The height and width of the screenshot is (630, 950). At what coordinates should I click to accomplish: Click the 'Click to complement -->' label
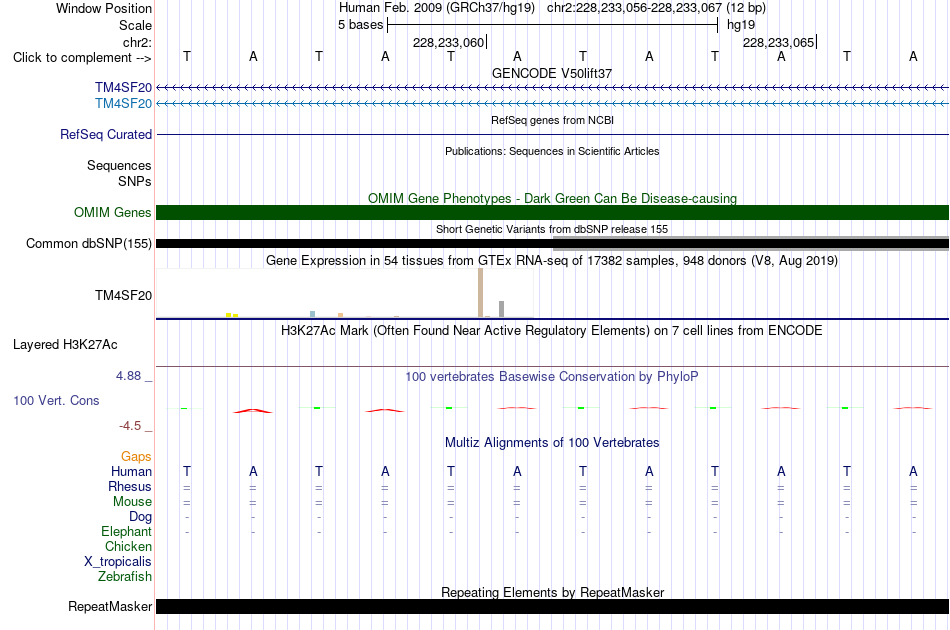pyautogui.click(x=82, y=58)
